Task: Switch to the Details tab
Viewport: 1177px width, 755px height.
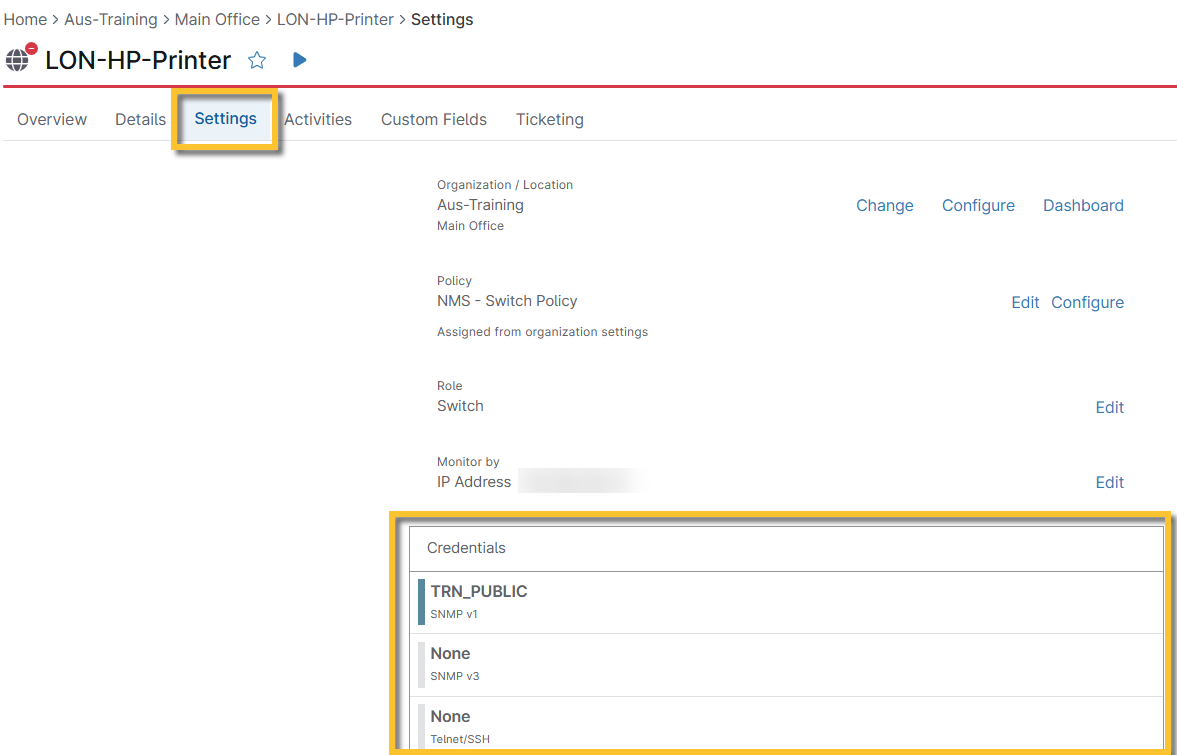Action: click(140, 119)
